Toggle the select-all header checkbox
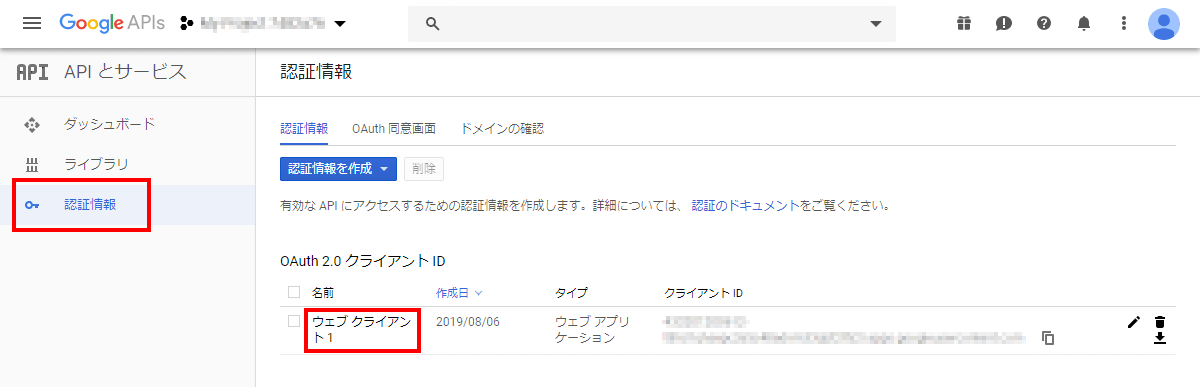Screen dimensions: 1200x387 pyautogui.click(x=294, y=292)
